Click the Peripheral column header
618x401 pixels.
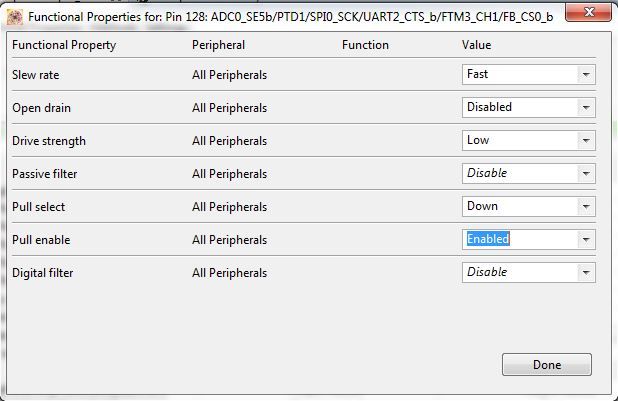point(218,45)
